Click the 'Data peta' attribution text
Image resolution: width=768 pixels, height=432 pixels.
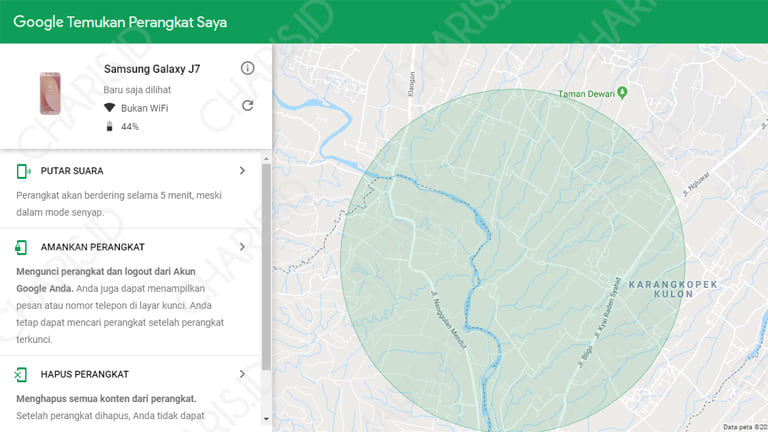745,427
